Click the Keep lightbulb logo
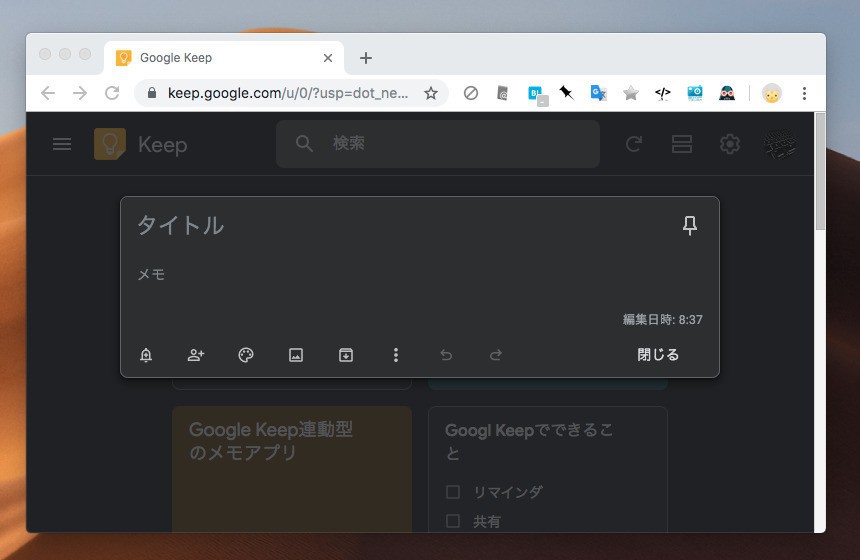The image size is (860, 560). click(110, 144)
